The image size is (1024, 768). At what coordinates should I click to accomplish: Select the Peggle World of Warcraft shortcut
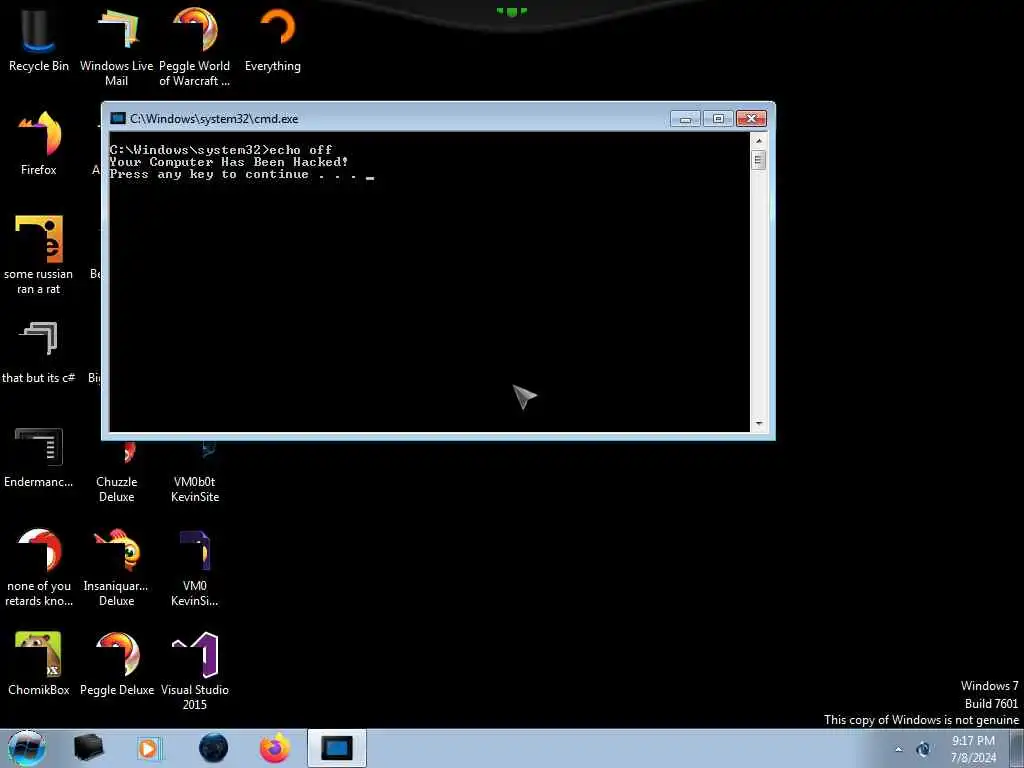195,46
